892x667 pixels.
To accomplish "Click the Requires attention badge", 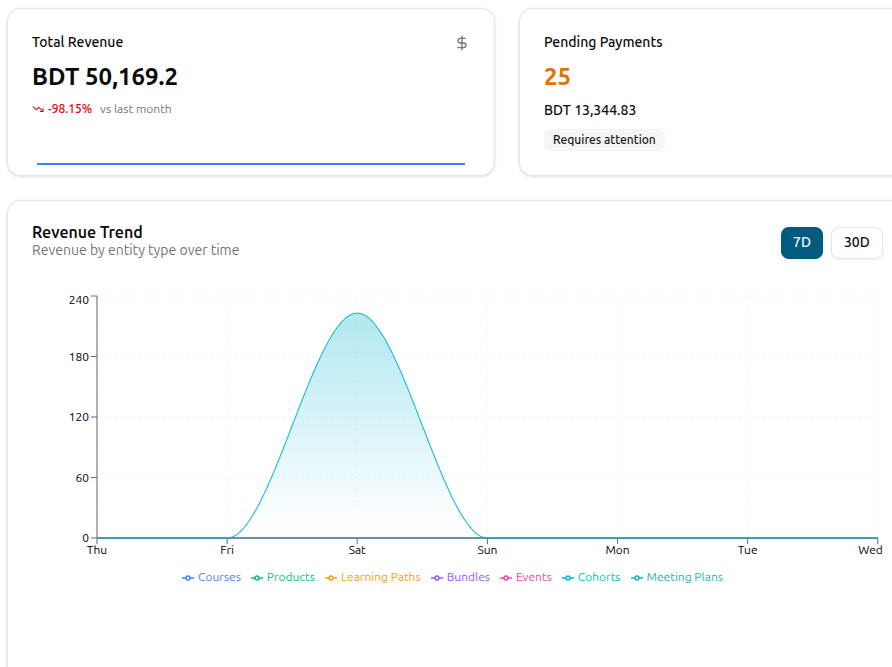I will tap(604, 140).
